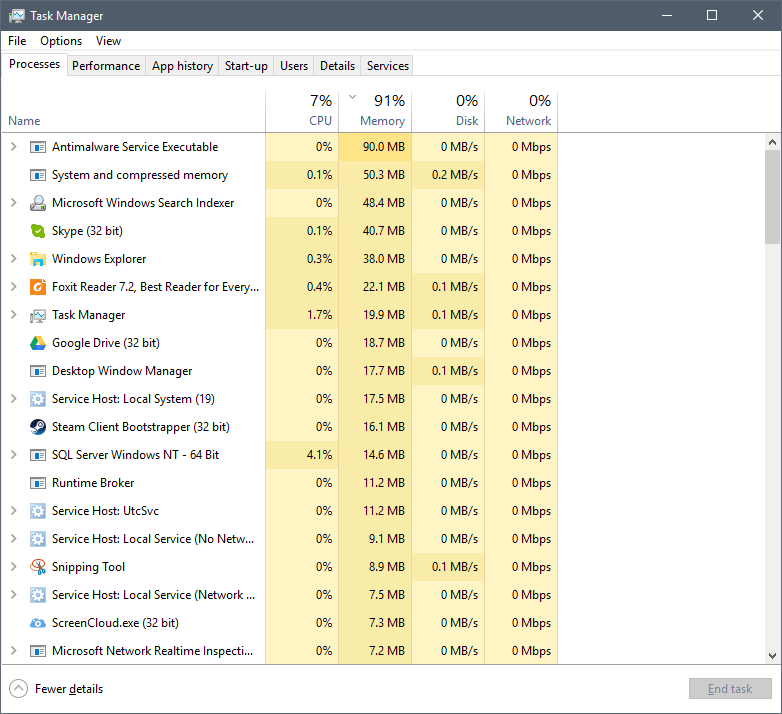
Task: Select the 90.0 MB memory cell
Action: (375, 147)
